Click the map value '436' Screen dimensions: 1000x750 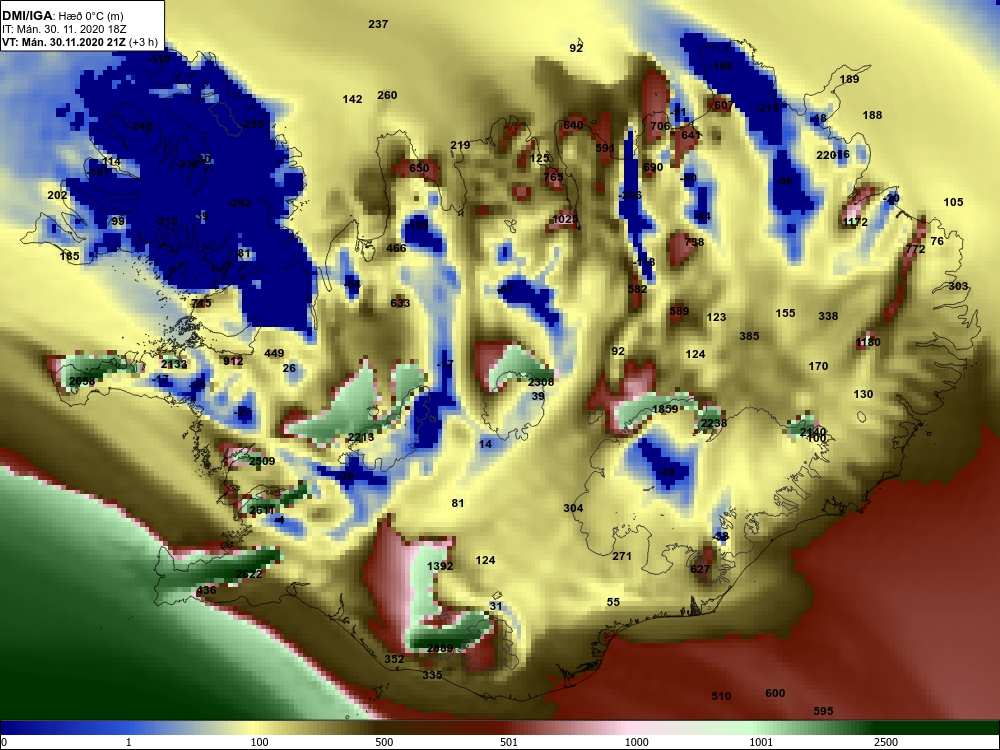click(x=206, y=590)
